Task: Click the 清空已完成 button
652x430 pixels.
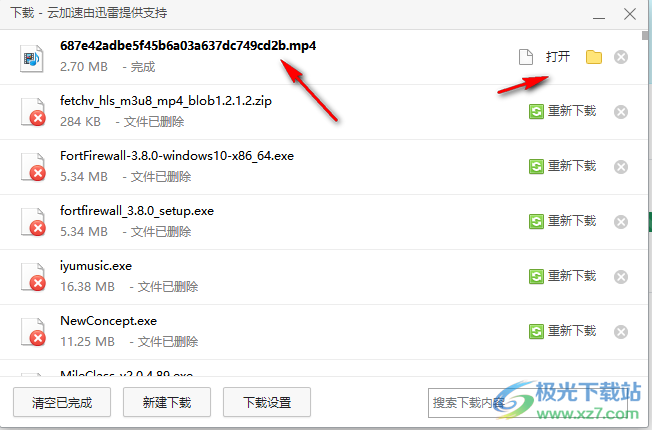Action: (62, 402)
